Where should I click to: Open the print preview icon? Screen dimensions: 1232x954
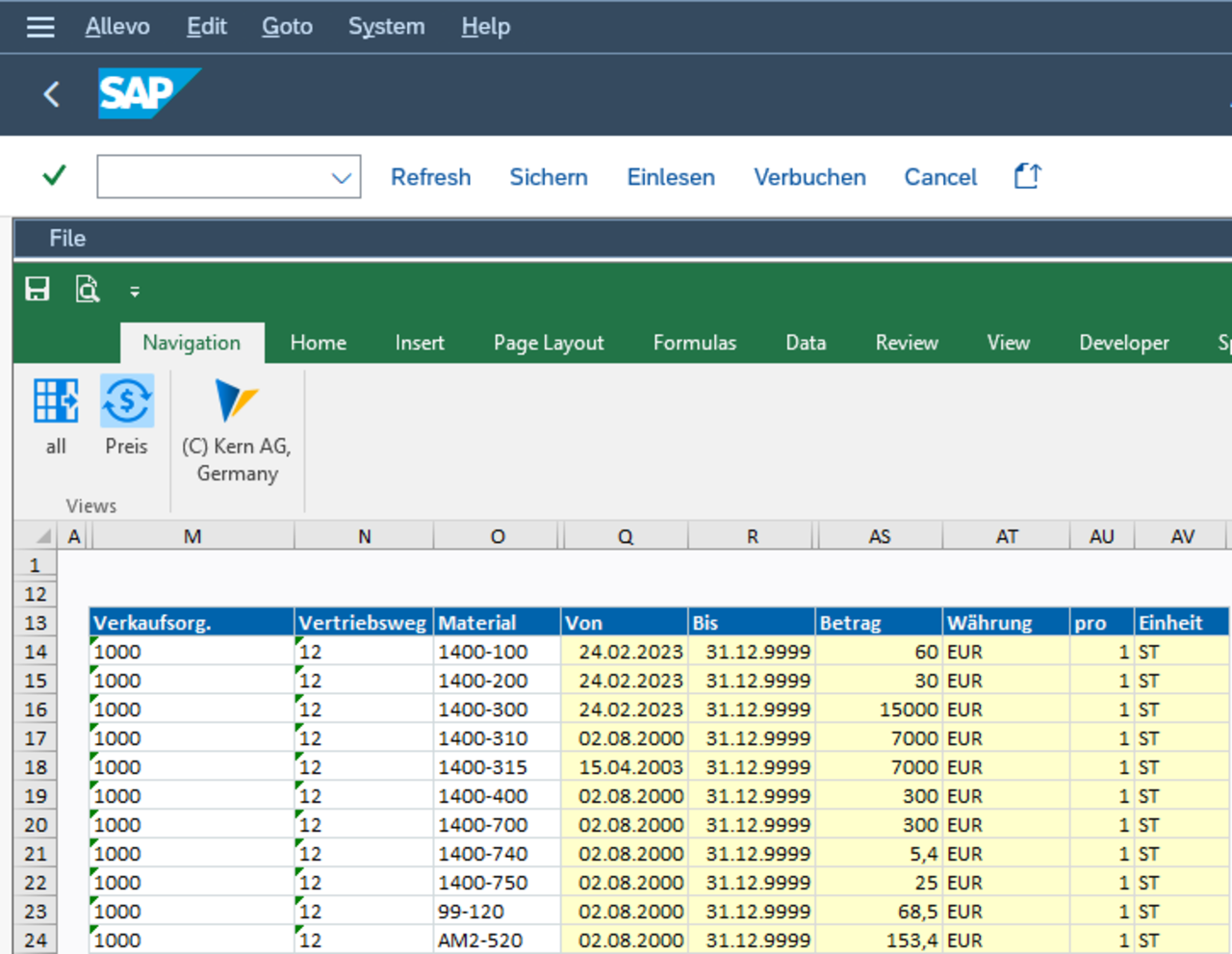(88, 290)
